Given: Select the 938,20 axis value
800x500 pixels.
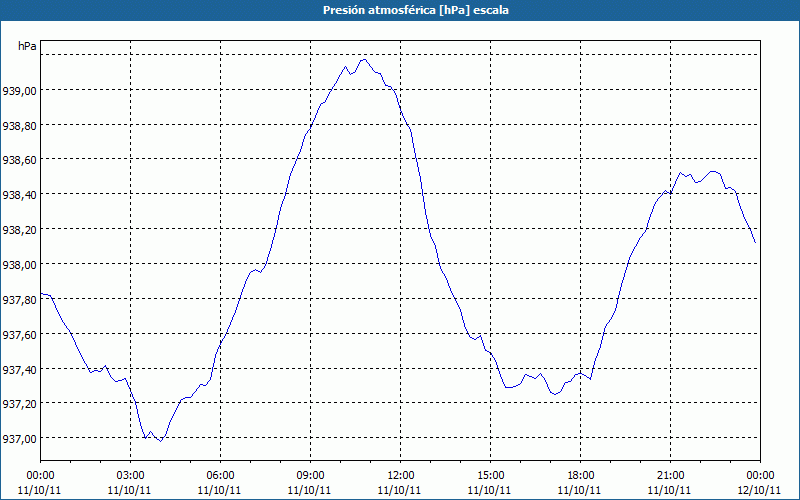Looking at the screenshot, I should pyautogui.click(x=20, y=230).
